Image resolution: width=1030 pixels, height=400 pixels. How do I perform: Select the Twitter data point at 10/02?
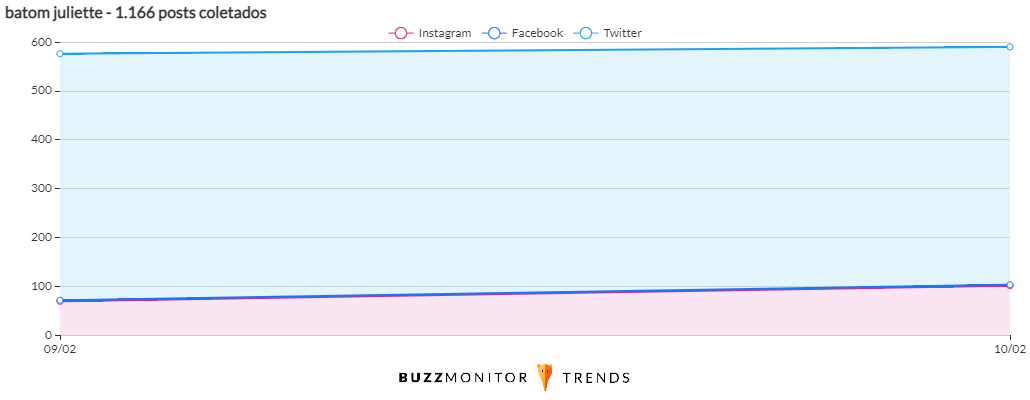[1010, 46]
